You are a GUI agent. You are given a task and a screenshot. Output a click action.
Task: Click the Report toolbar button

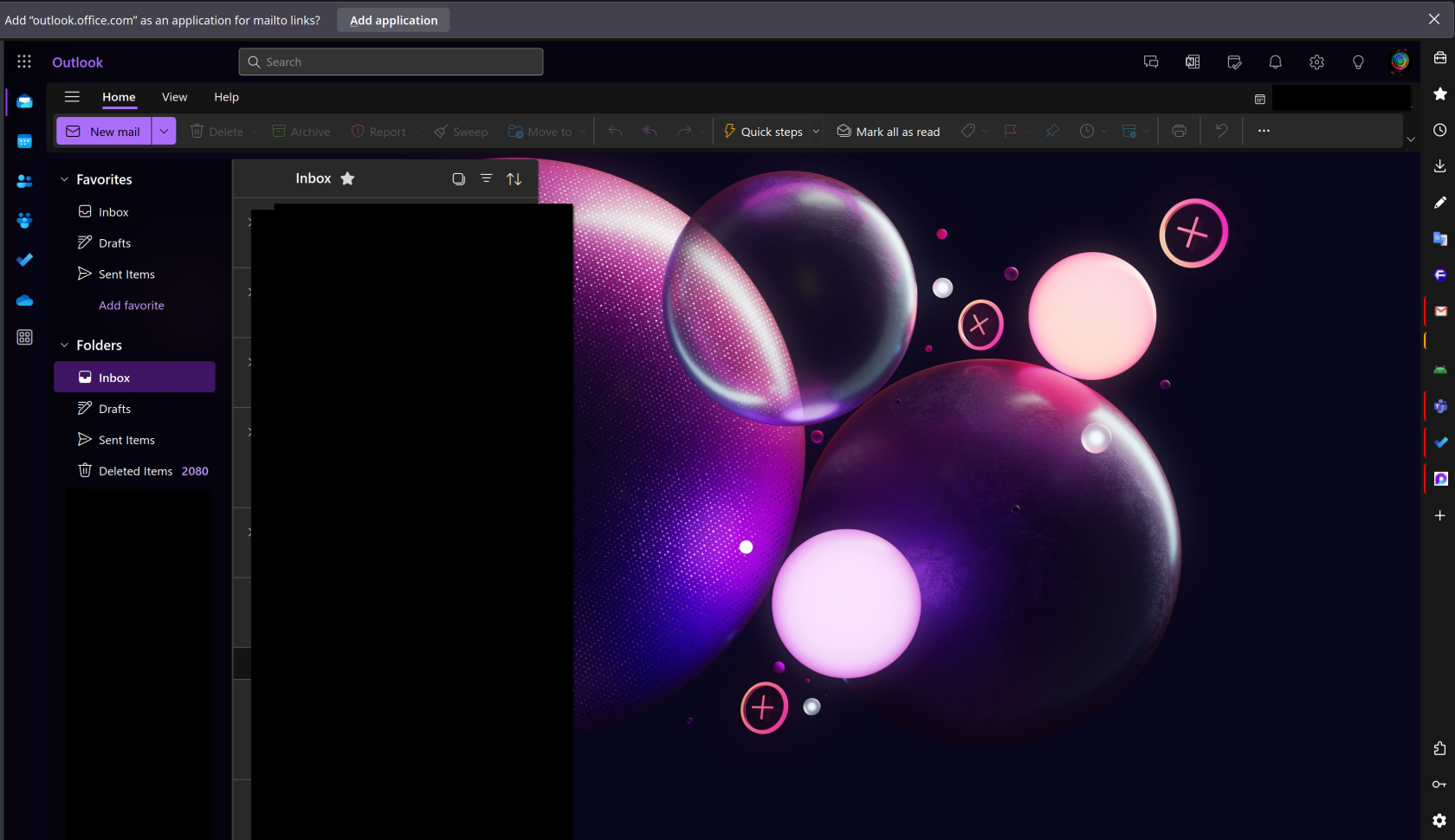[378, 132]
